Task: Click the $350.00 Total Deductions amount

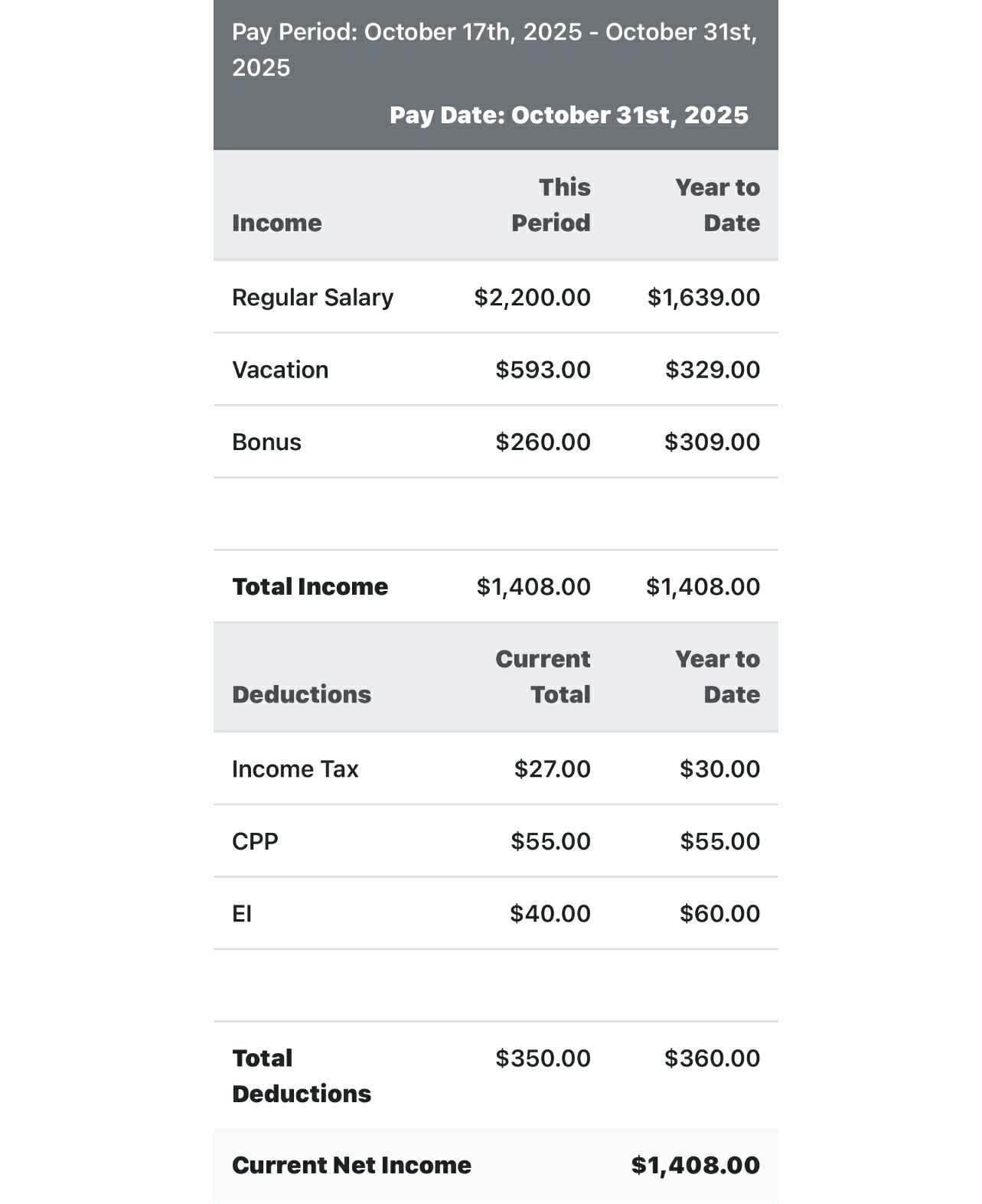Action: (x=543, y=1058)
